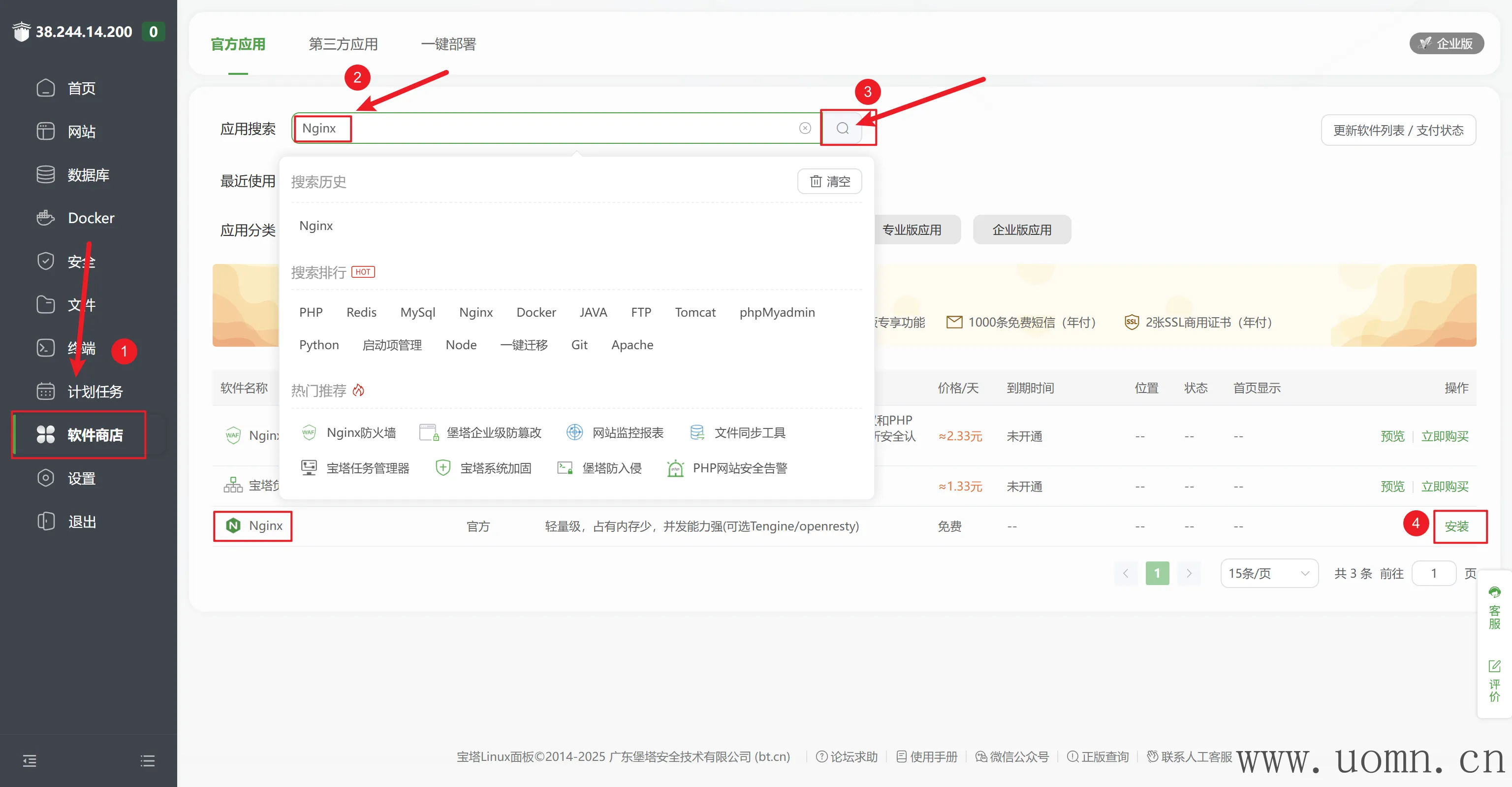Image resolution: width=1512 pixels, height=787 pixels.
Task: Click 清空 to clear search history
Action: click(x=829, y=181)
